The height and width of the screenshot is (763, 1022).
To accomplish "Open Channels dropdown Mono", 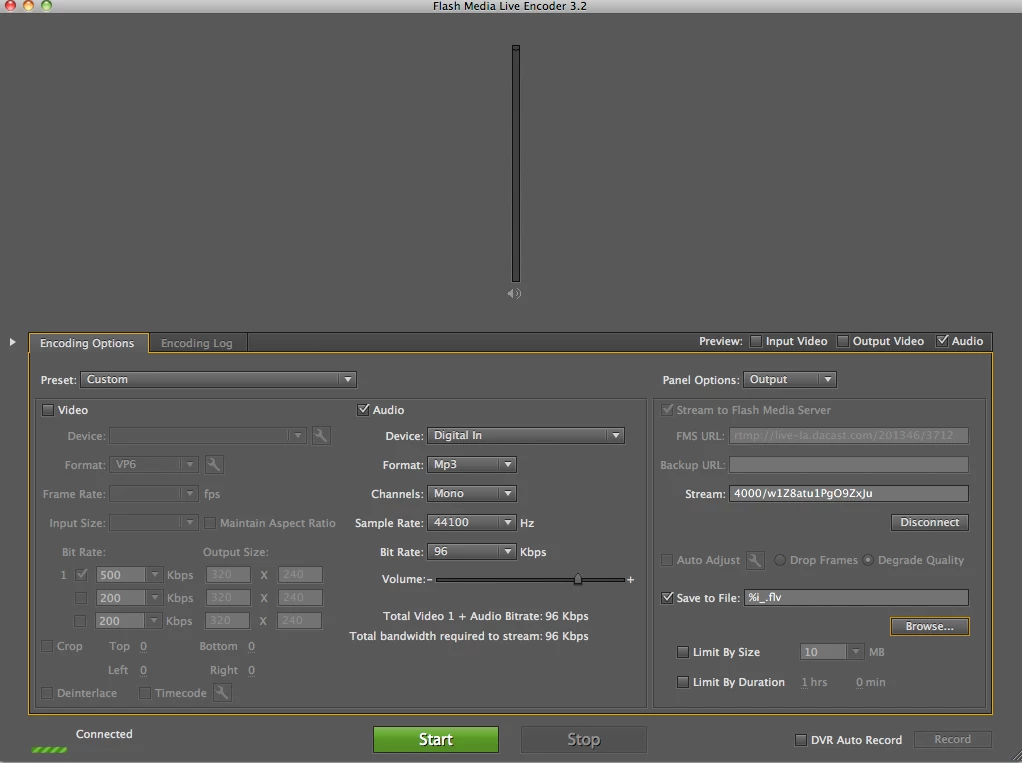I will pos(472,493).
